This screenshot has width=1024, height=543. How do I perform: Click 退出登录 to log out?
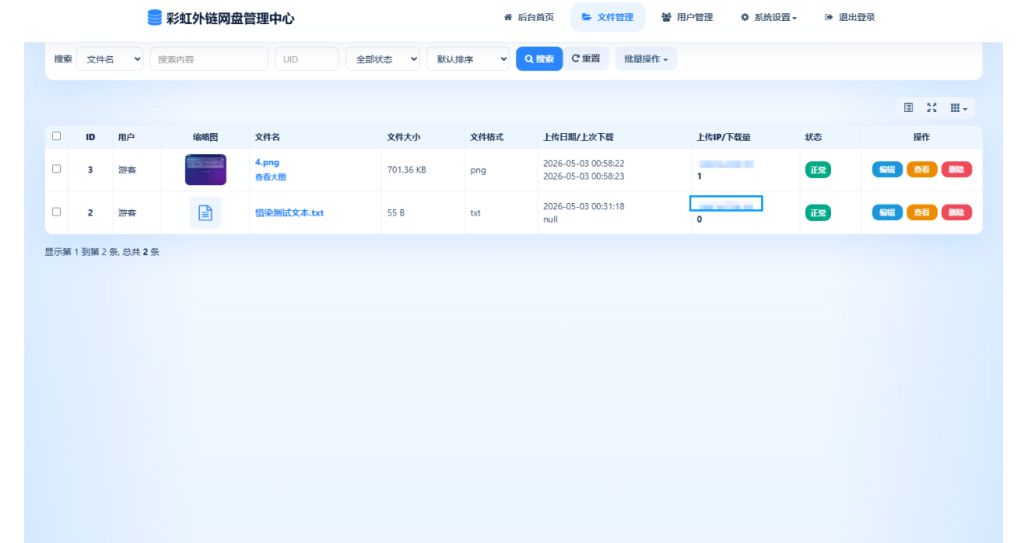pyautogui.click(x=850, y=18)
